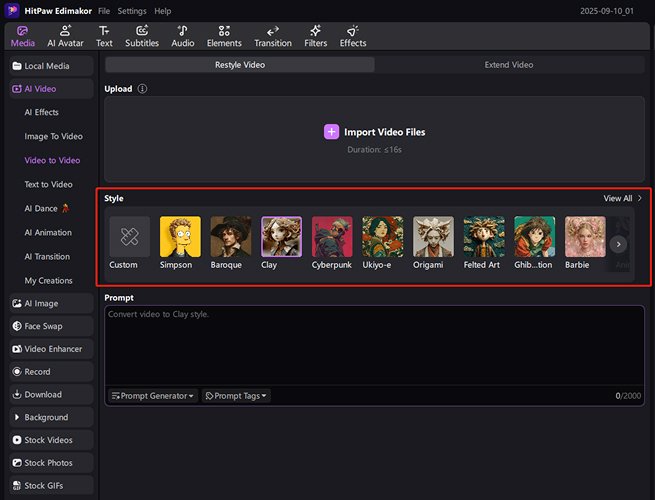The image size is (655, 500).
Task: Open the Effects panel
Action: [353, 36]
